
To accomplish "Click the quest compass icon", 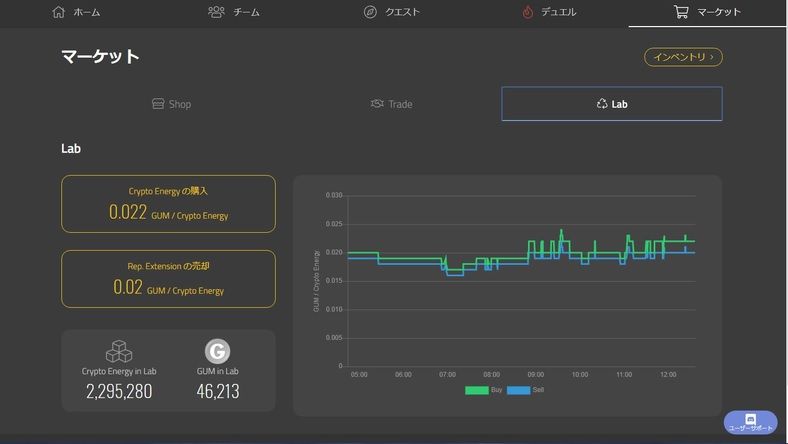I will (x=371, y=12).
